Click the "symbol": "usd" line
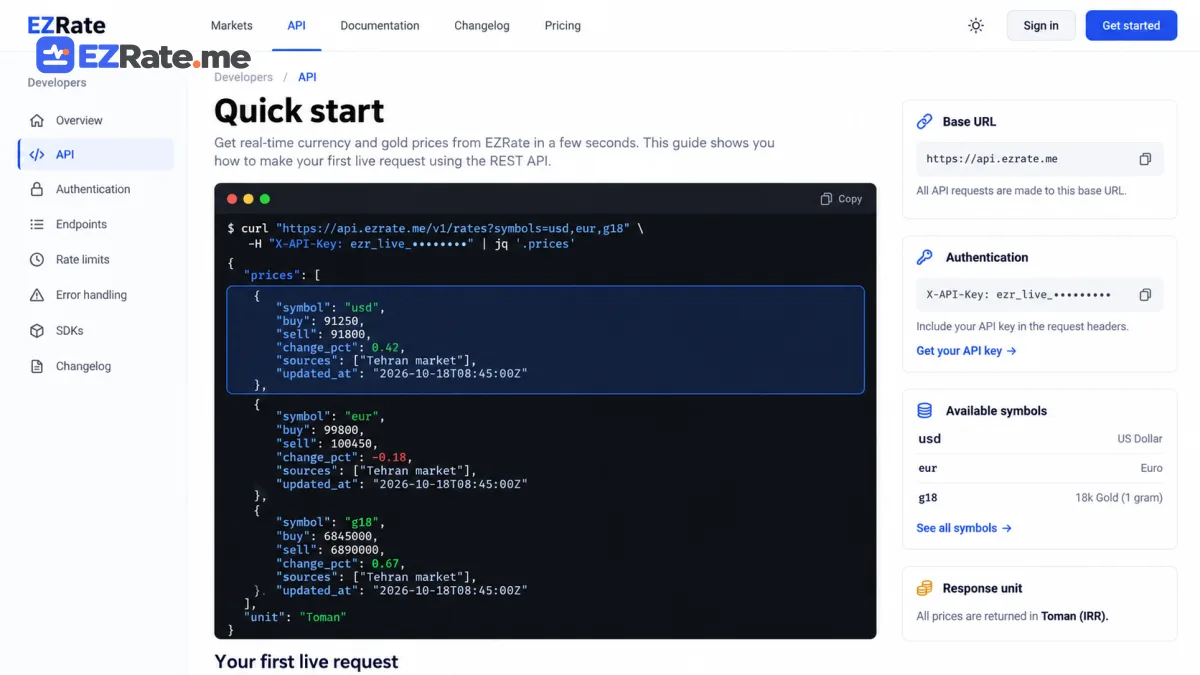 (x=331, y=308)
